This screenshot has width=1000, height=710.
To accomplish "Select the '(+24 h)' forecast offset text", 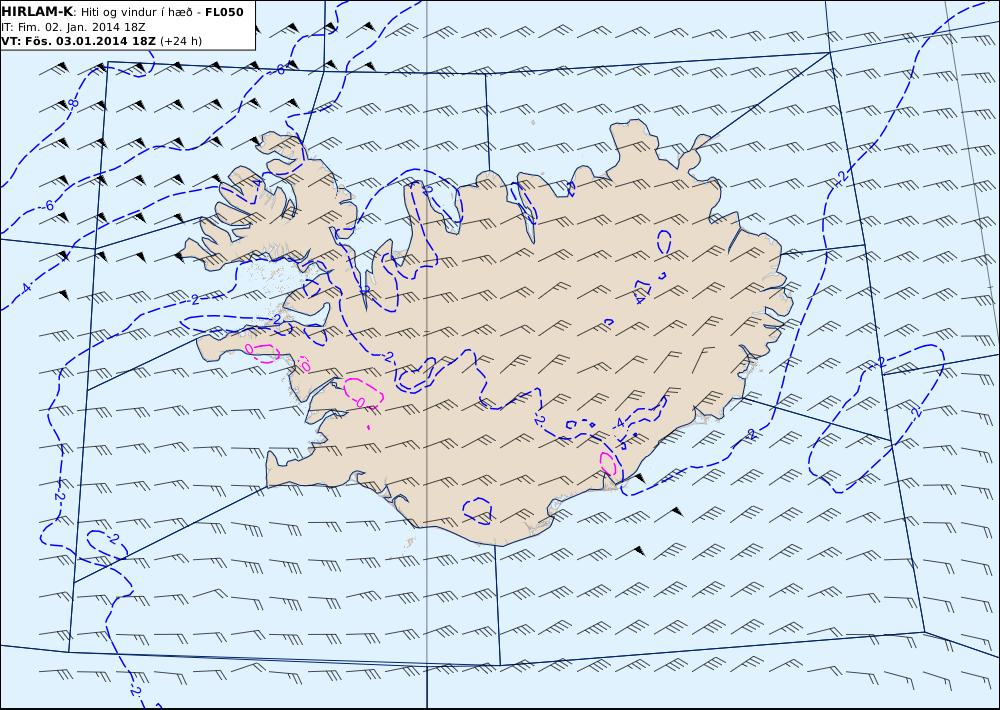I will pos(180,41).
